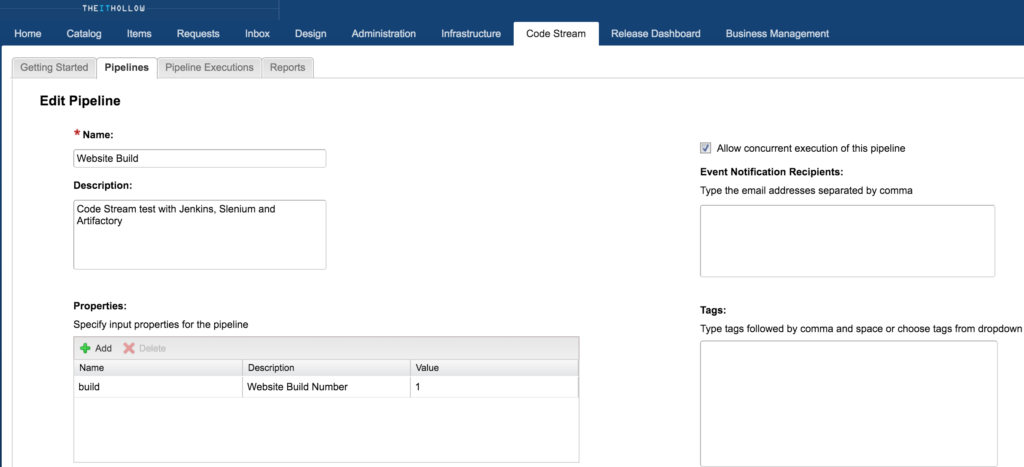Image resolution: width=1024 pixels, height=467 pixels.
Task: Select the Reports tab
Action: [287, 67]
